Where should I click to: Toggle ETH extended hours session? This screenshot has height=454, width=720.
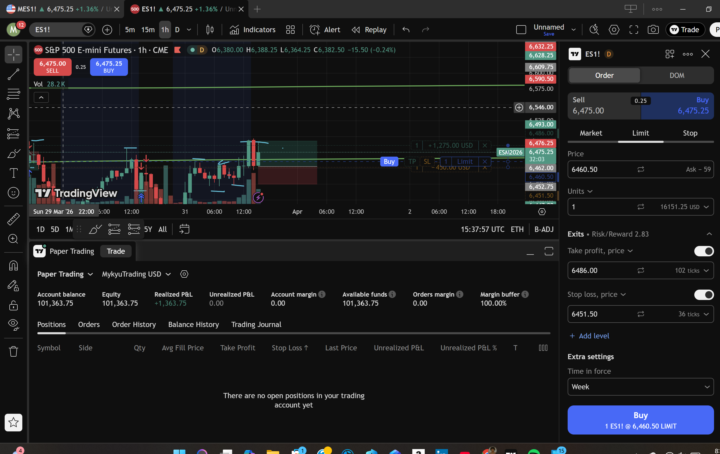[517, 229]
